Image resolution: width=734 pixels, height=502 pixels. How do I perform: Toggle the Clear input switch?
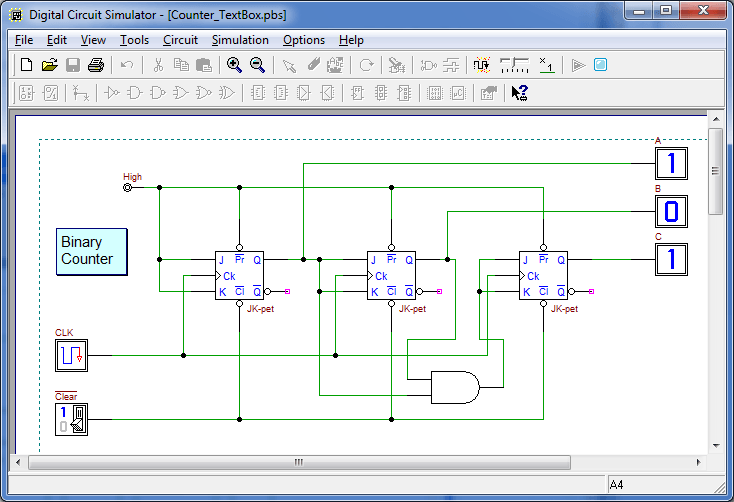(72, 418)
